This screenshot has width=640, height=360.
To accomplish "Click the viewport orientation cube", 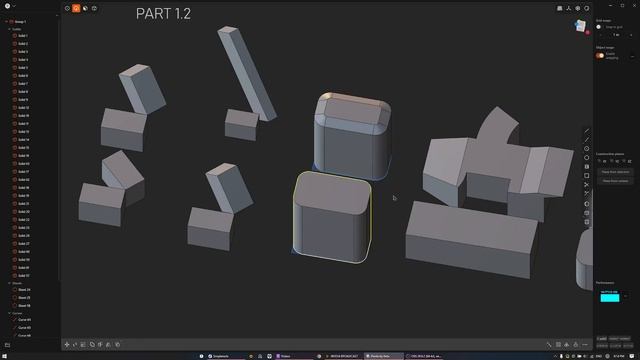I will pos(581,26).
